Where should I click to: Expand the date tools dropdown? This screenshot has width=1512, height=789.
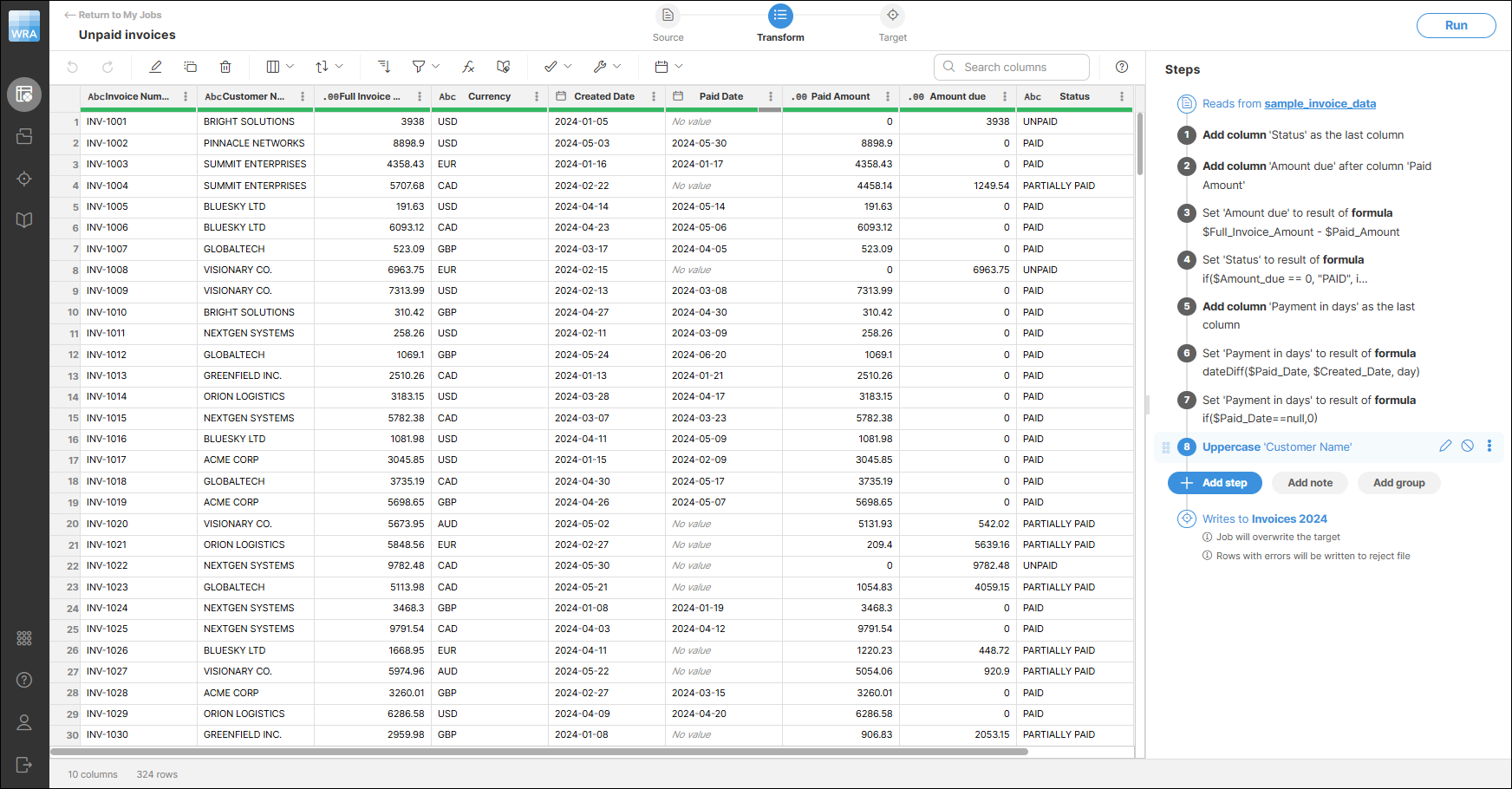point(668,67)
